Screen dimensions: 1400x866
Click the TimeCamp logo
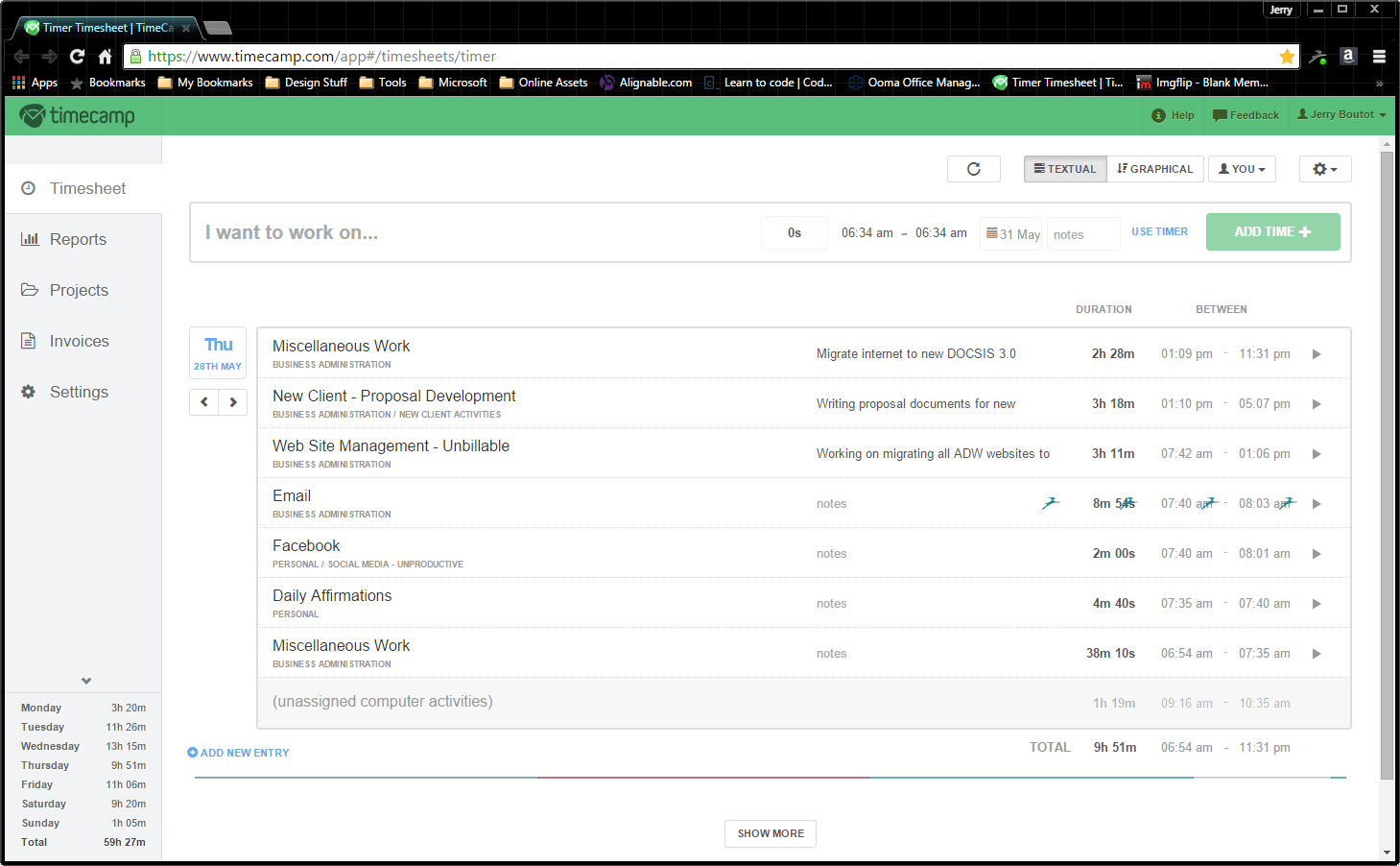(78, 116)
